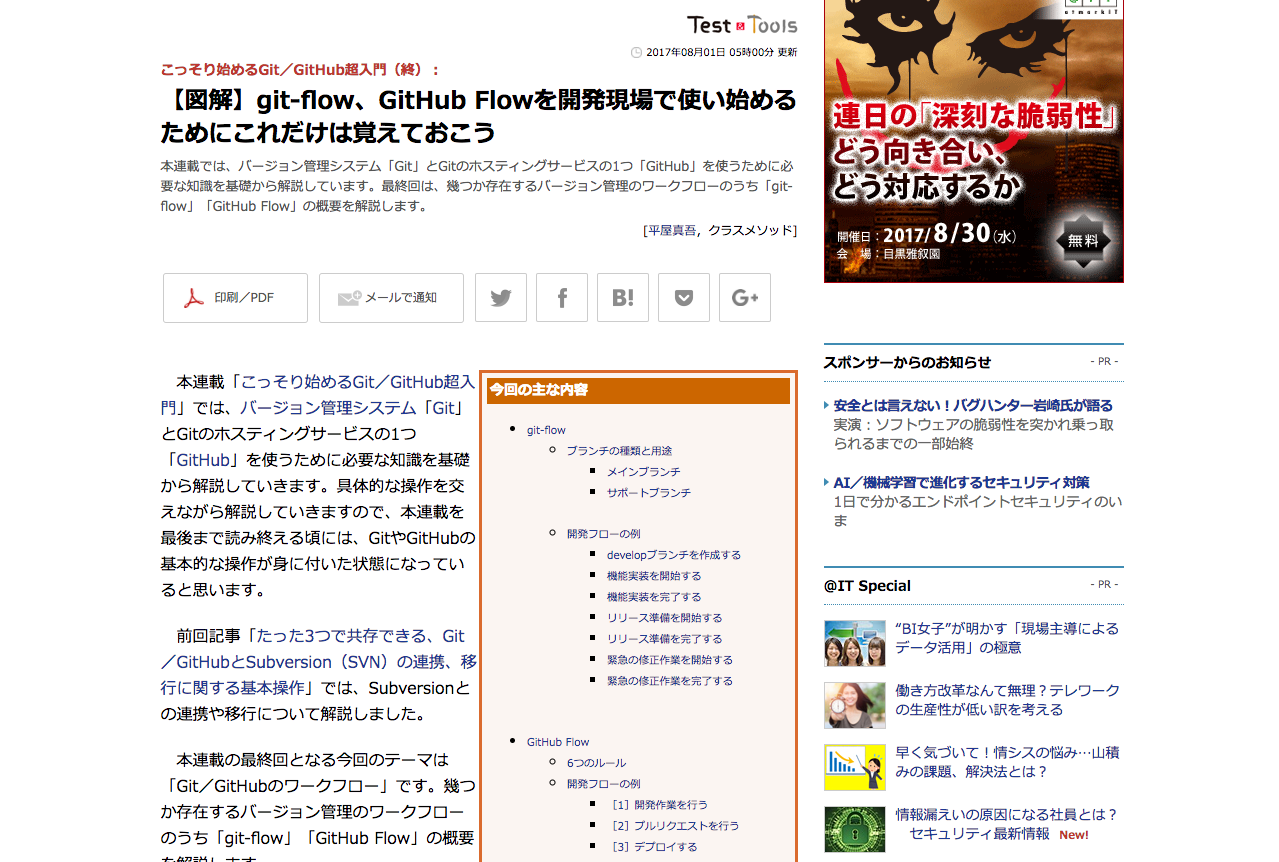Screen dimensions: 1279x862
Task: Bookmark on Hatena B! icon
Action: tap(623, 298)
